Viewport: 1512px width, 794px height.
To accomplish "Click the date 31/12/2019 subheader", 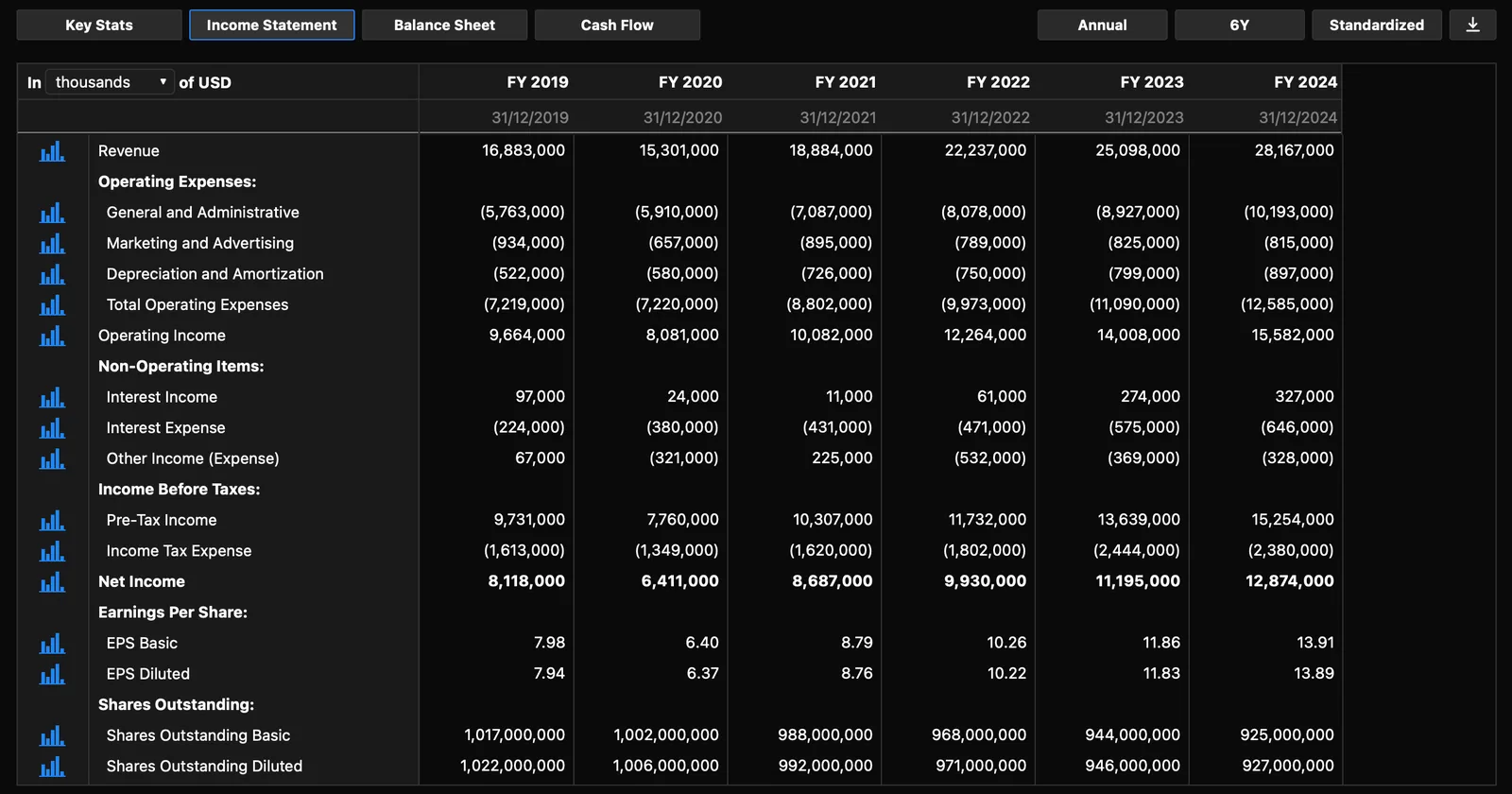I will coord(530,117).
